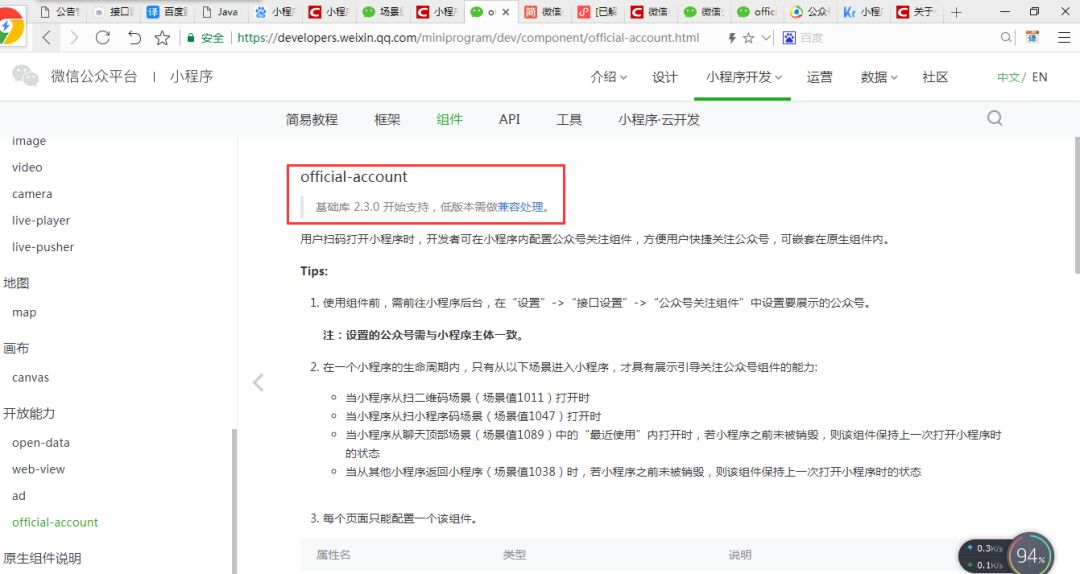Screen dimensions: 1080x574
Task: Open the browser hamburger menu
Action: click(x=1064, y=38)
